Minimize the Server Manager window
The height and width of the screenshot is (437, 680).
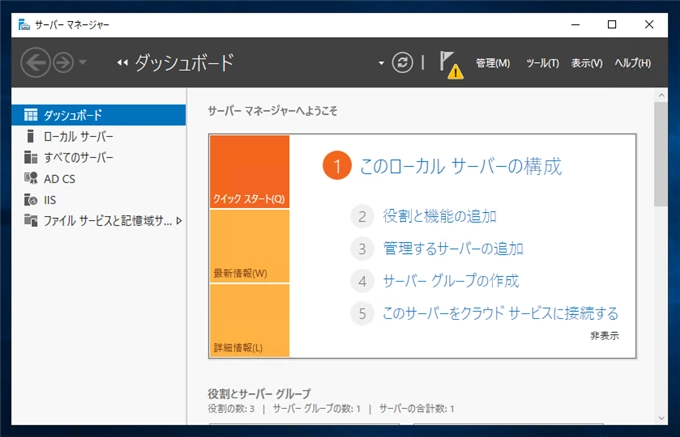click(575, 25)
